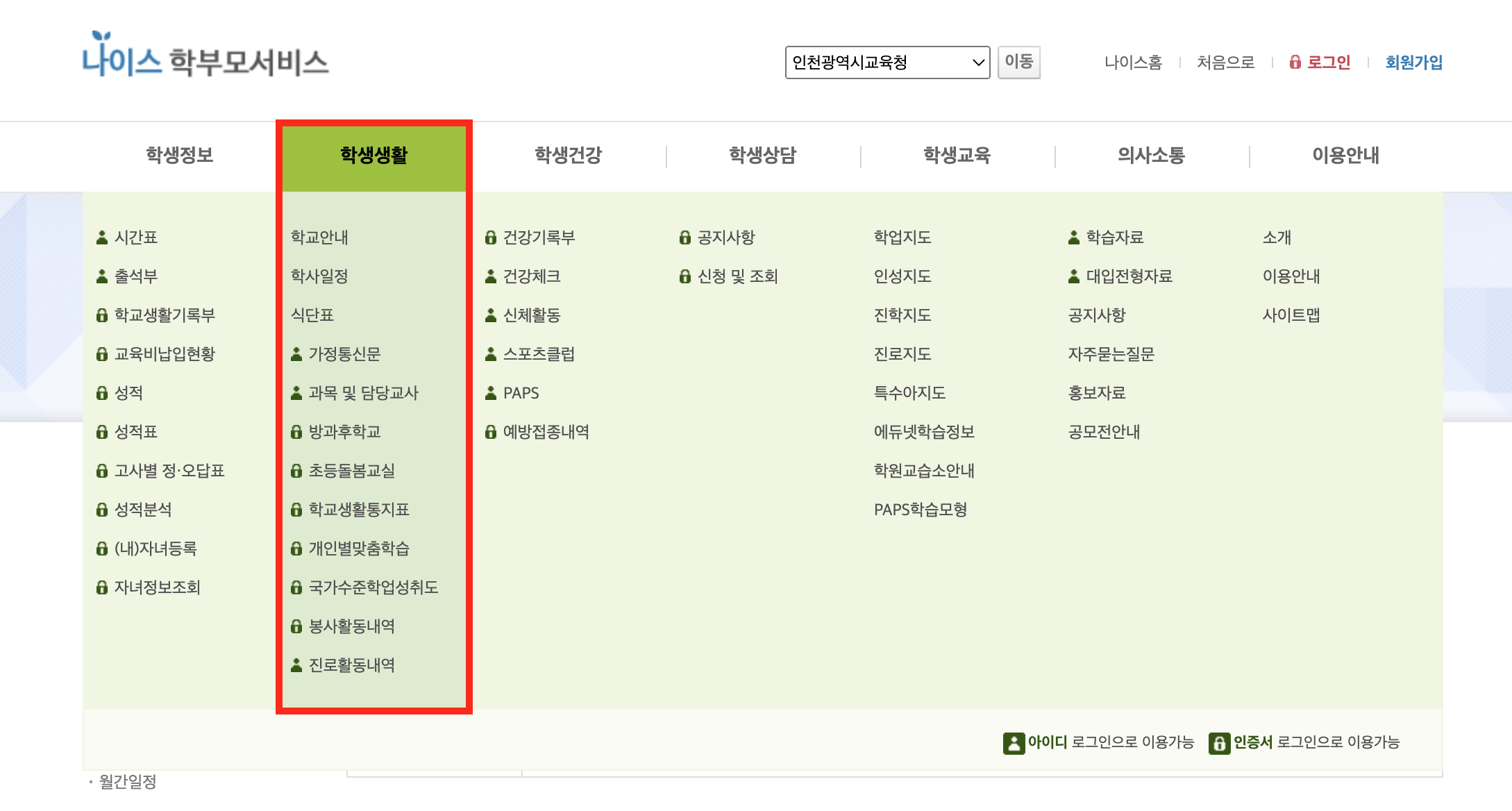The width and height of the screenshot is (1512, 811).
Task: Select the 학생생활 menu tab
Action: [373, 156]
